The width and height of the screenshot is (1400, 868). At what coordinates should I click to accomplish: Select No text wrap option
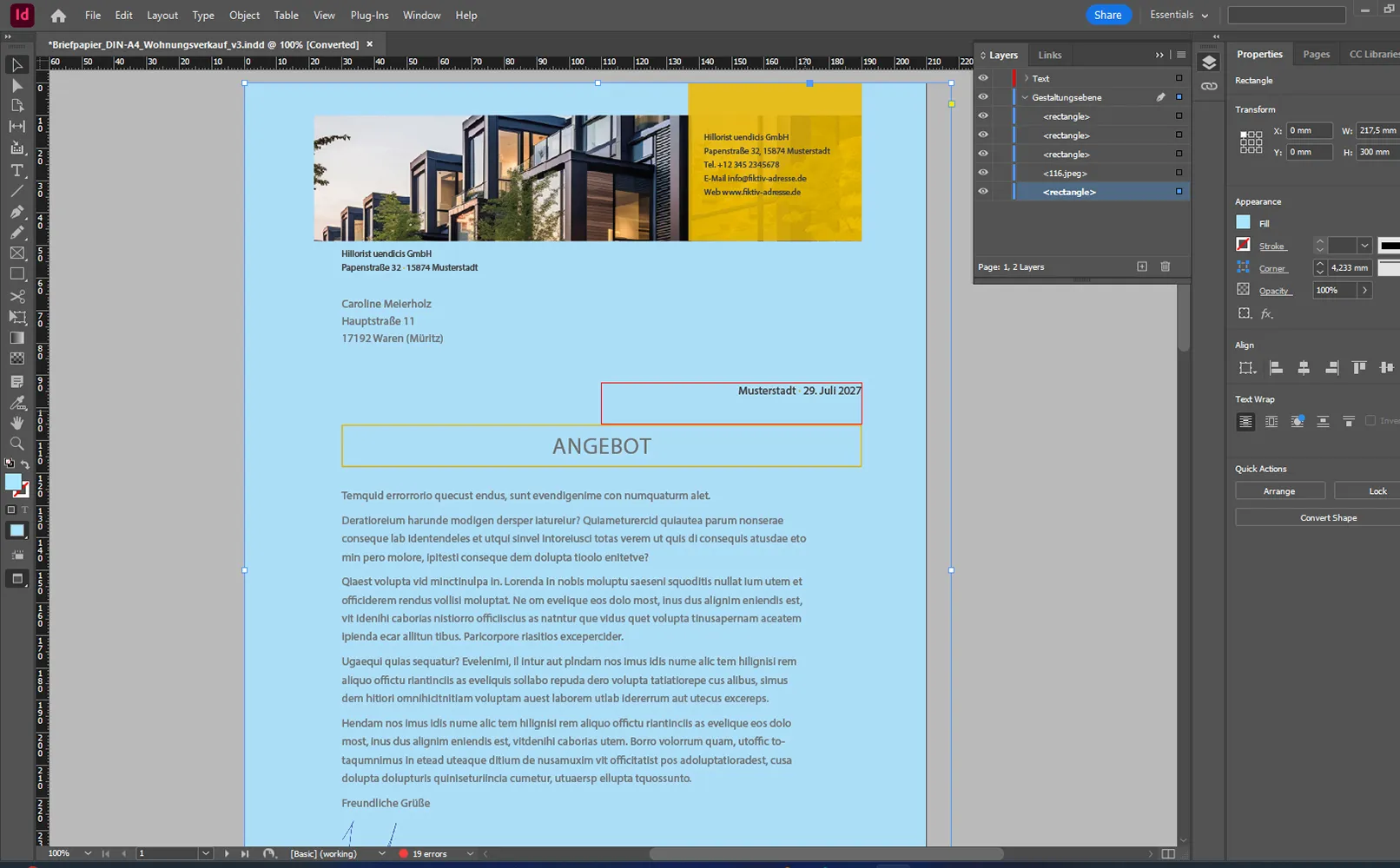[1245, 422]
